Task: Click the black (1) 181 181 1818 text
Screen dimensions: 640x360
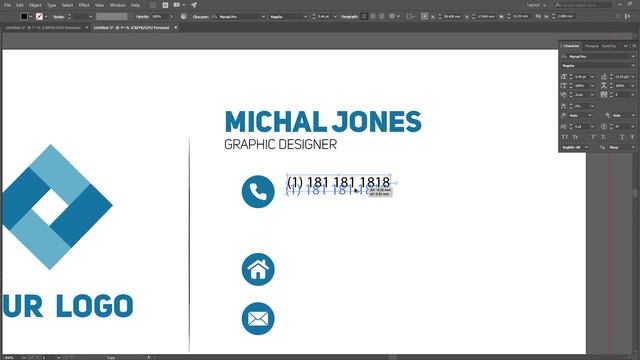Action: coord(338,181)
